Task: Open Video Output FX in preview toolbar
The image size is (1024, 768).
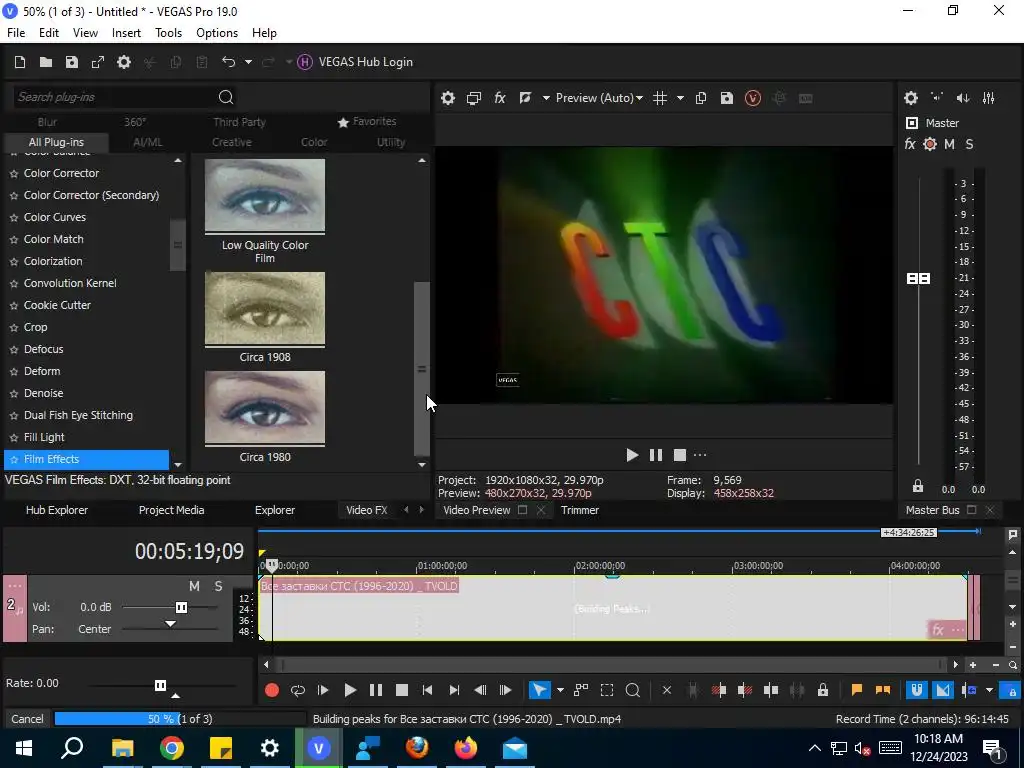Action: 500,98
